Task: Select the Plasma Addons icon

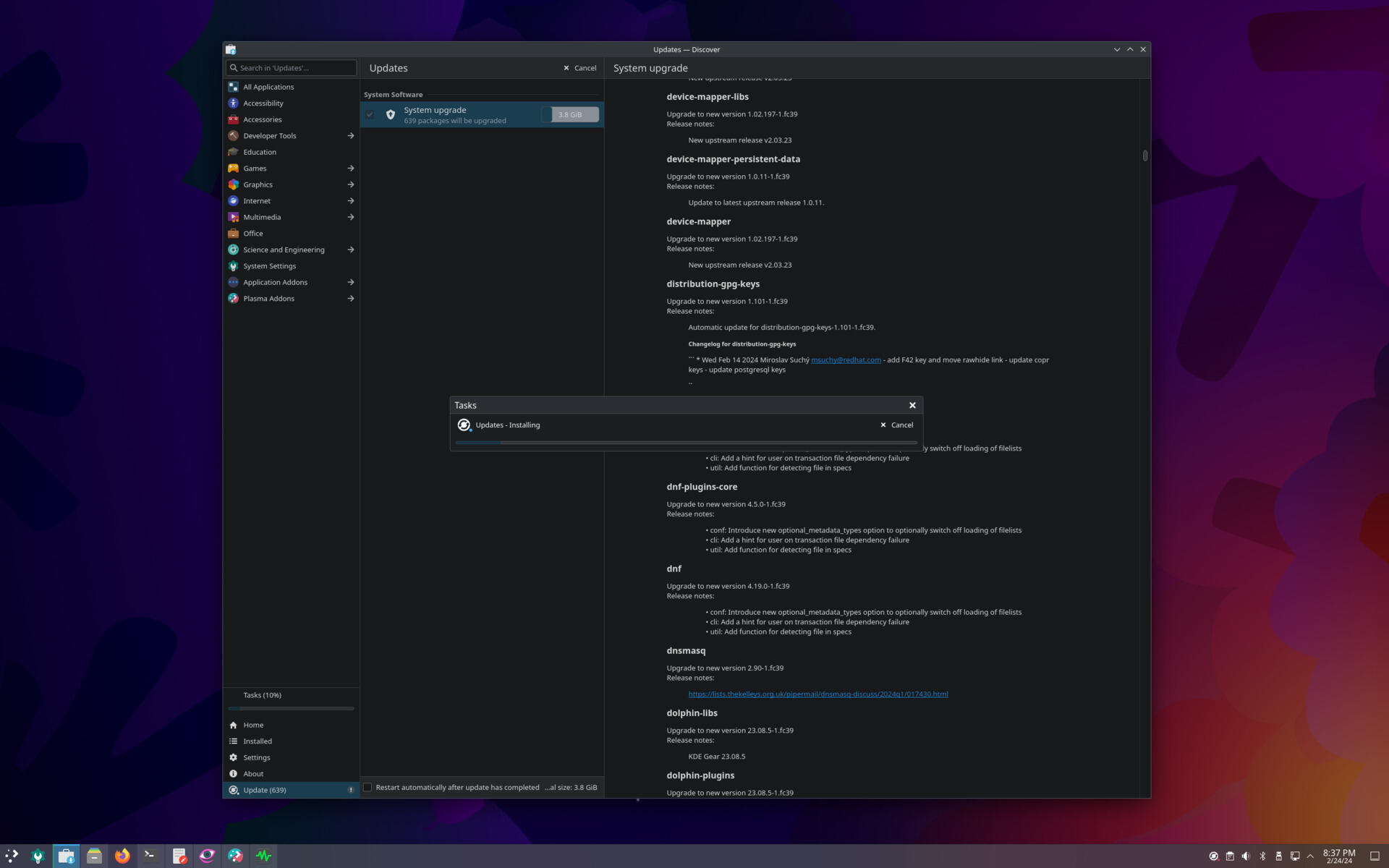Action: tap(233, 299)
